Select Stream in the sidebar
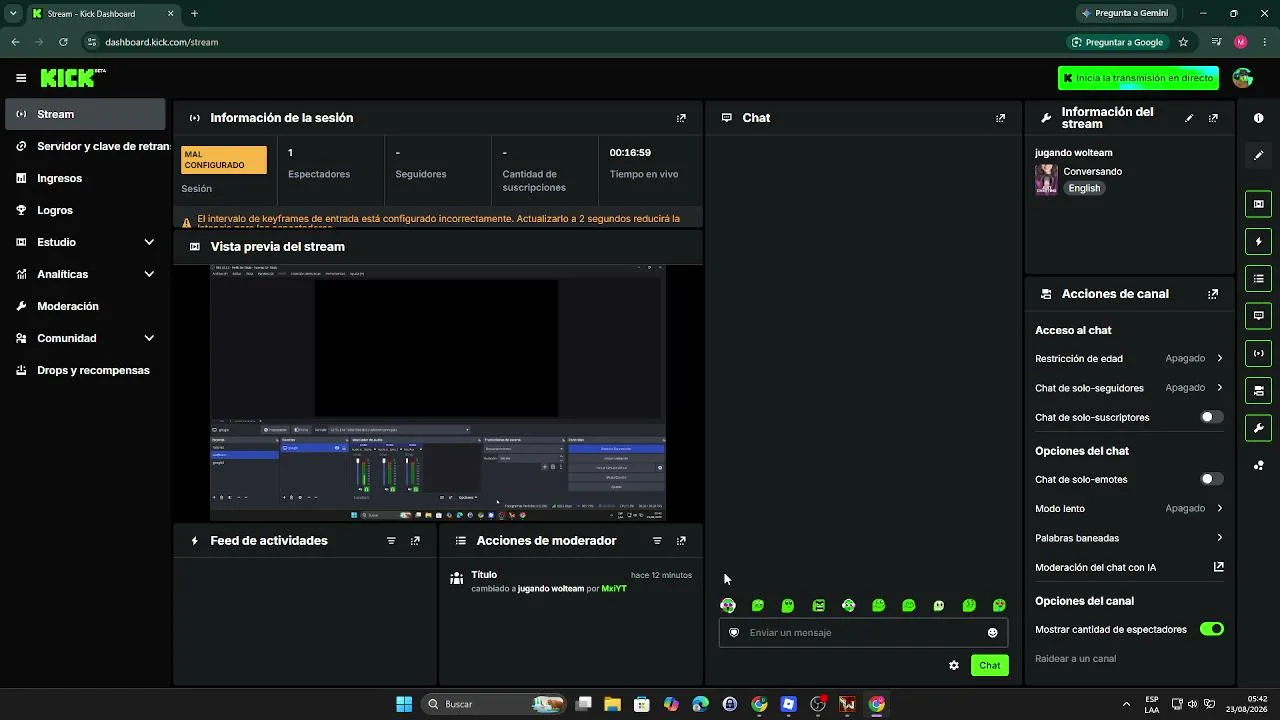The image size is (1280, 720). [85, 114]
